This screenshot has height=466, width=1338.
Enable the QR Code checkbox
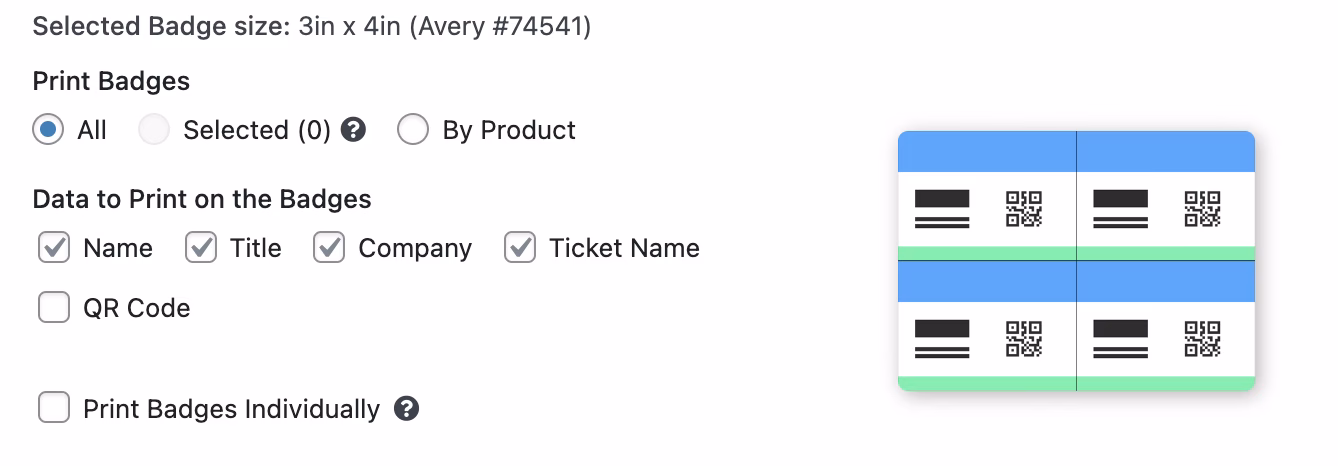[54, 308]
